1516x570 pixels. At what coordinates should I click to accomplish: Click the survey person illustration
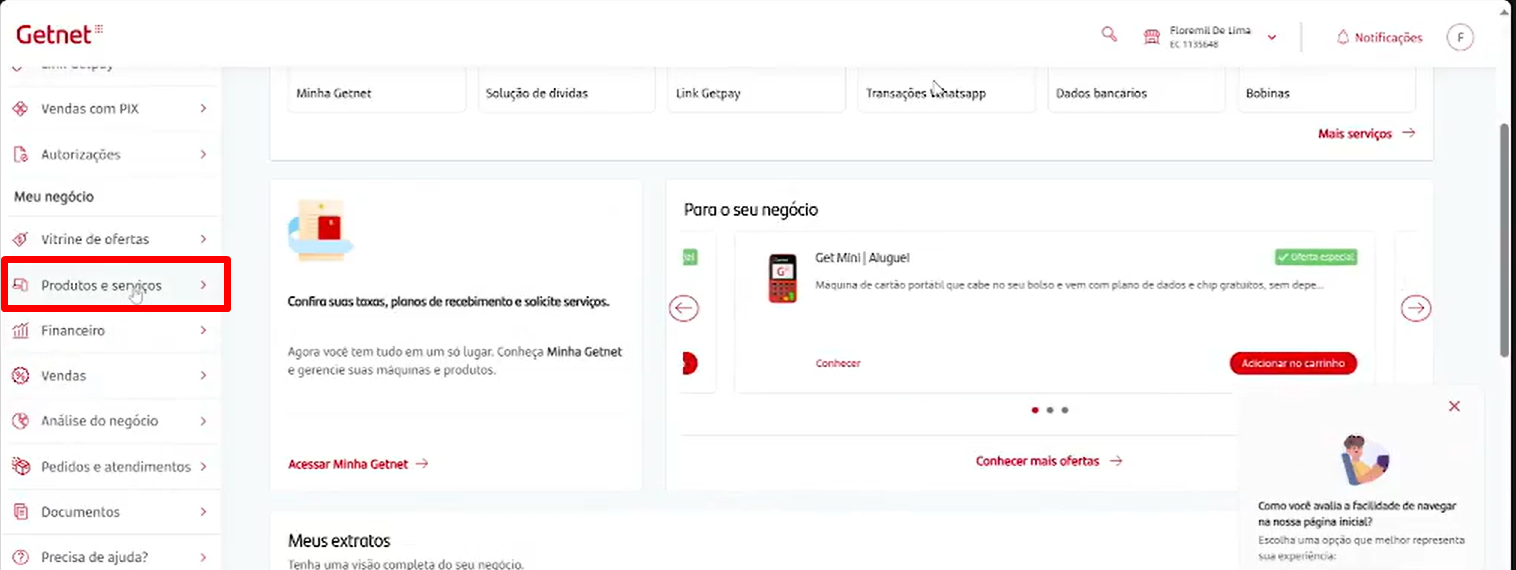(1364, 460)
